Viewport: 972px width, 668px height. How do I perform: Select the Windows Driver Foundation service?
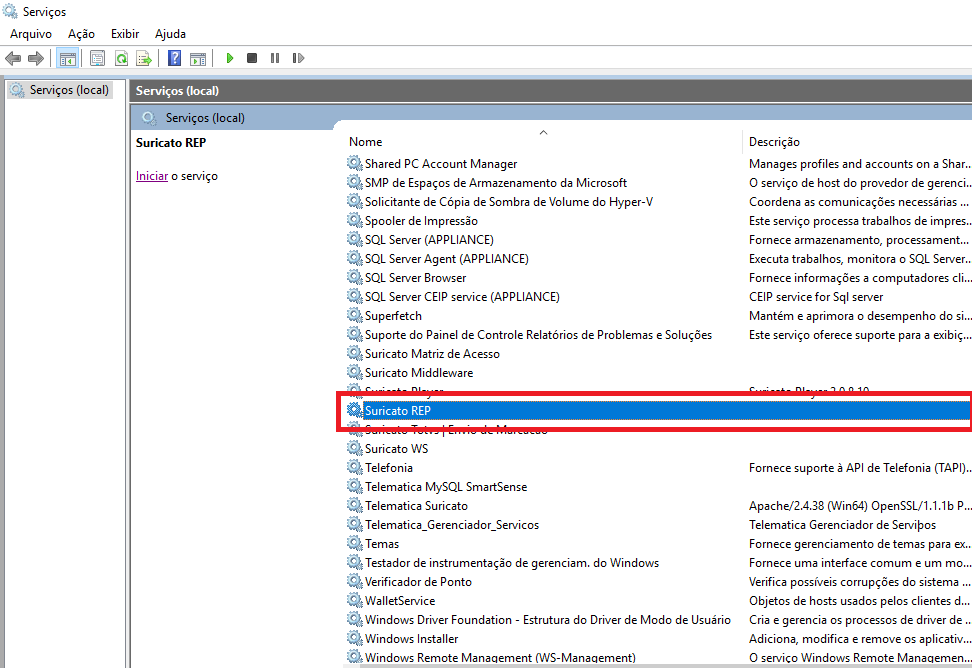548,620
